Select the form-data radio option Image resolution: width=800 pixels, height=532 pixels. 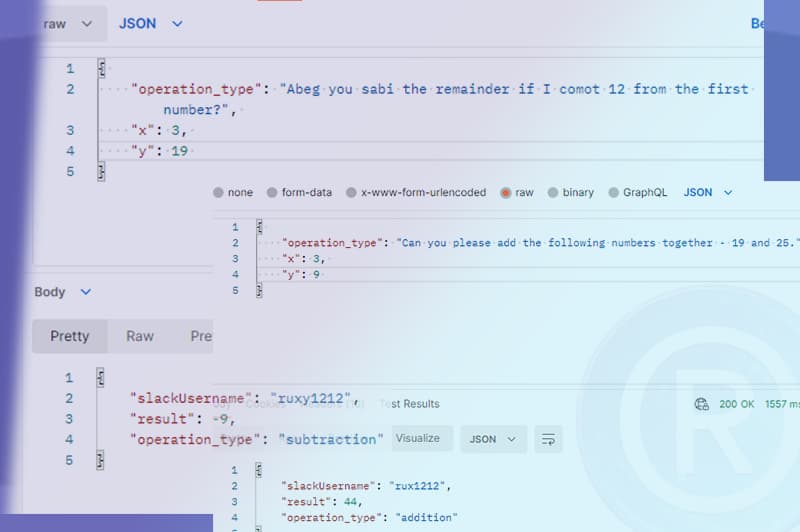pos(299,192)
